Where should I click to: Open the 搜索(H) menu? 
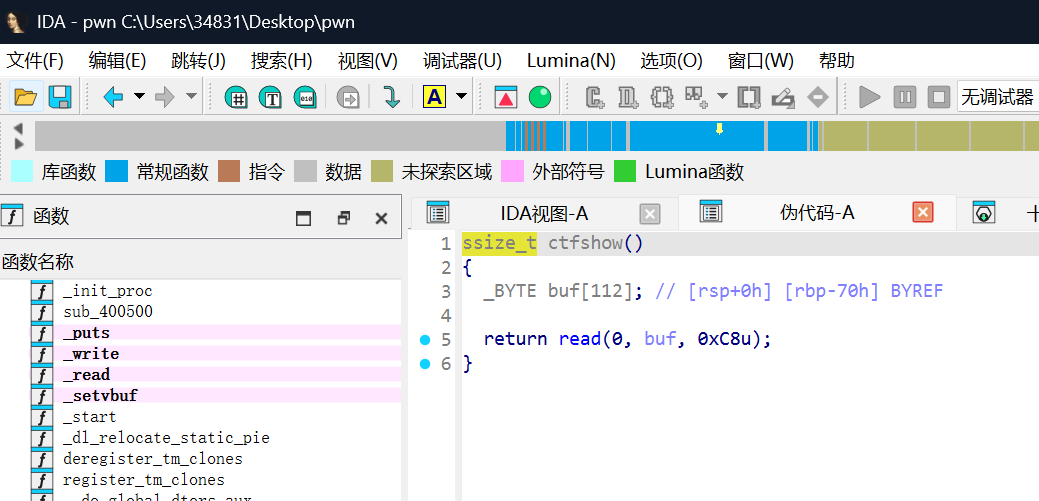click(282, 61)
